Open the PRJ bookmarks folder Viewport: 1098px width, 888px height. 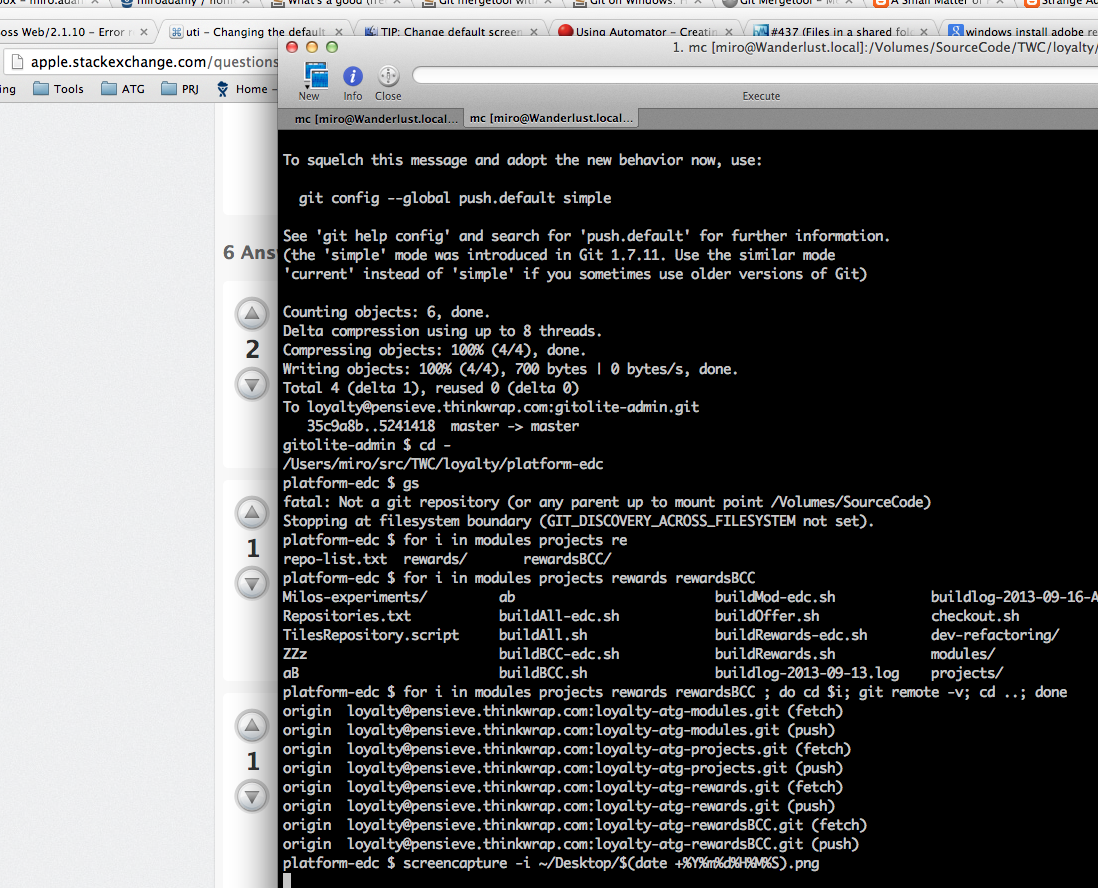click(180, 89)
